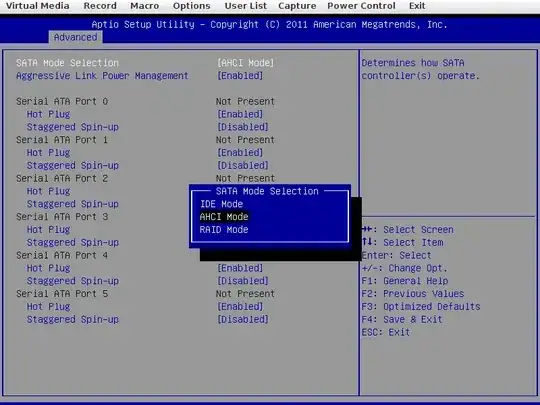Click Hot Plug label under Port 4
Viewport: 540px width, 405px height.
(49, 268)
